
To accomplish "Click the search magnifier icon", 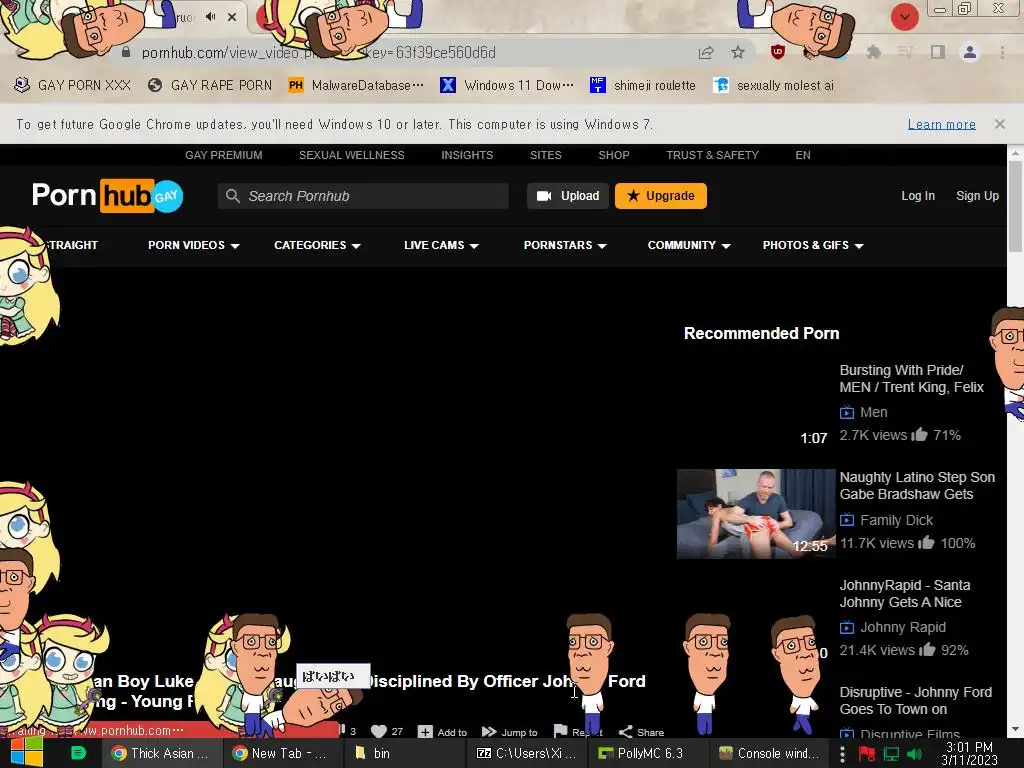I will point(232,195).
